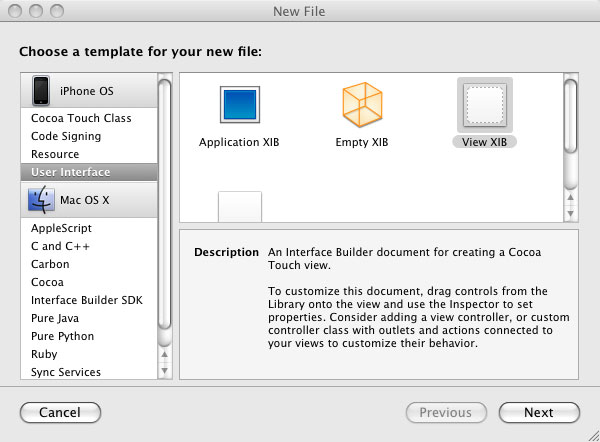Click the window resize grip corner

tap(593, 435)
